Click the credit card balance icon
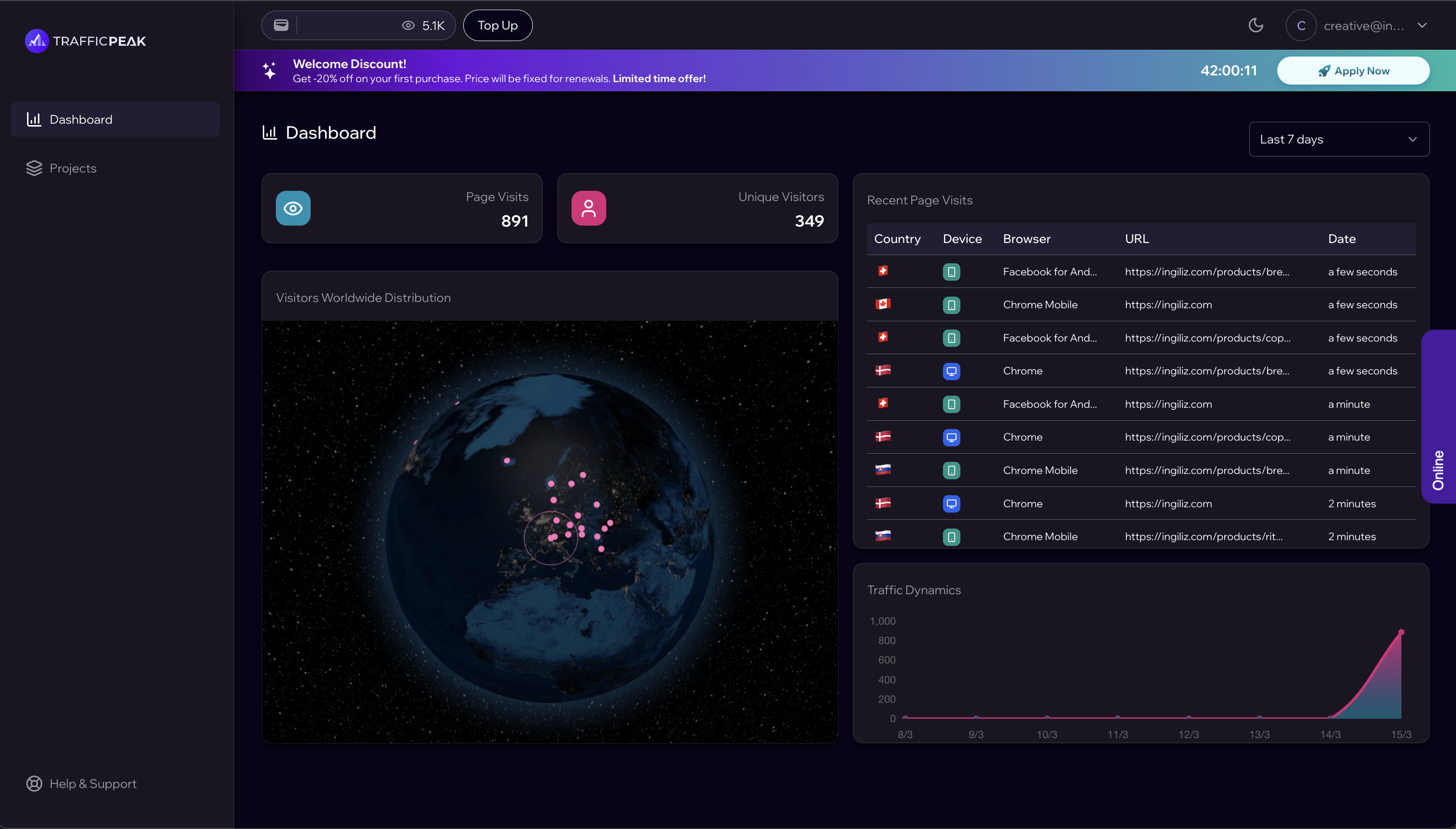This screenshot has height=829, width=1456. tap(281, 25)
